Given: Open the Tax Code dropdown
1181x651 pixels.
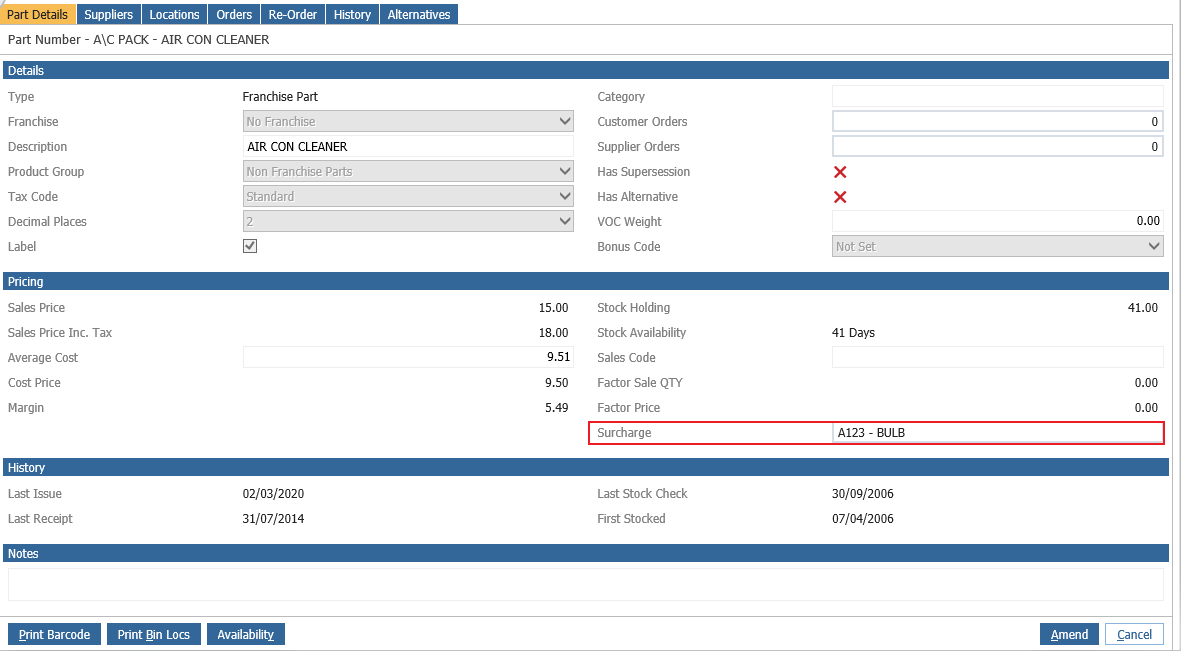Looking at the screenshot, I should click(408, 197).
